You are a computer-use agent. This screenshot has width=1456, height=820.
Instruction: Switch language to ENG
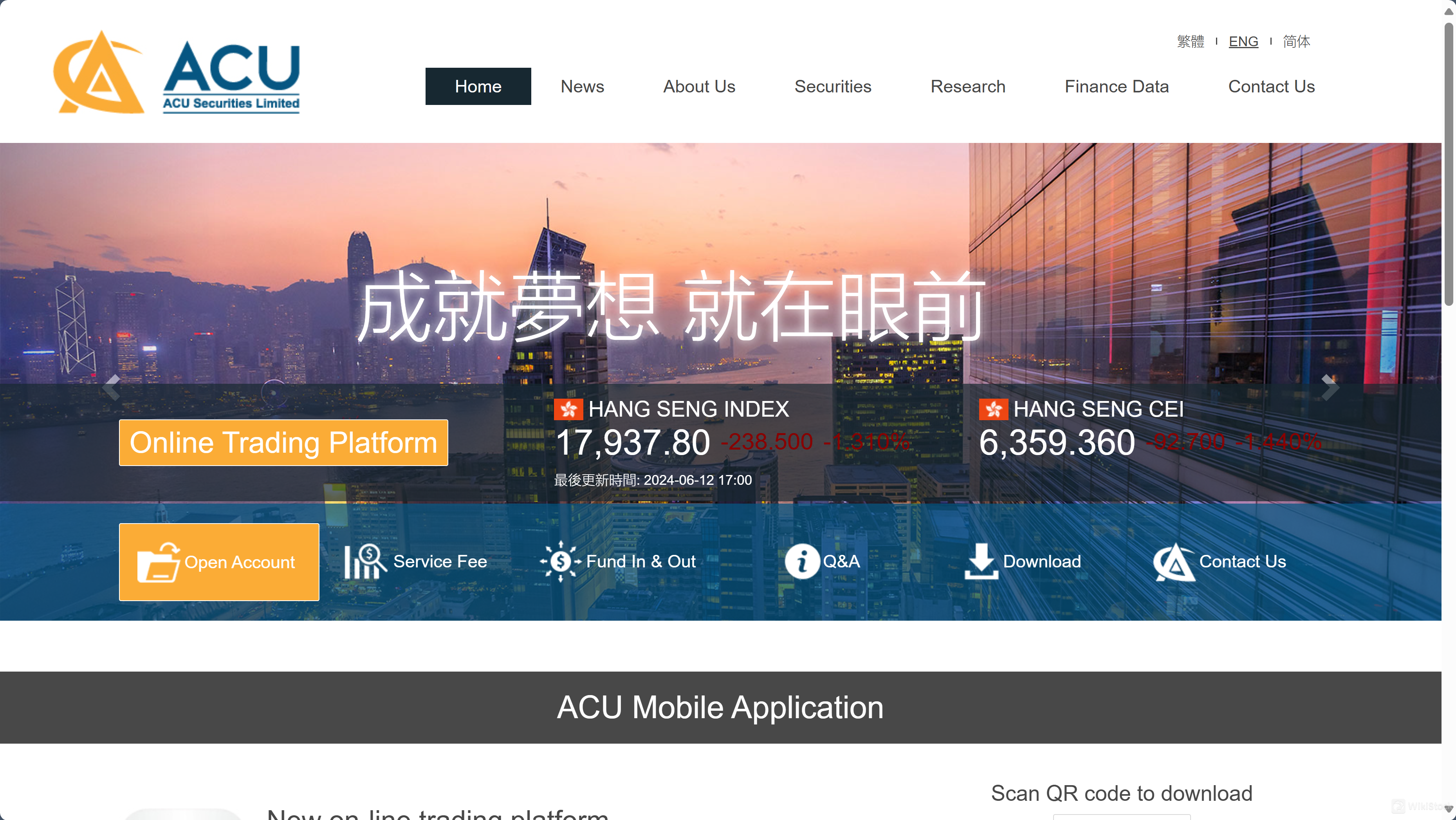(x=1243, y=41)
